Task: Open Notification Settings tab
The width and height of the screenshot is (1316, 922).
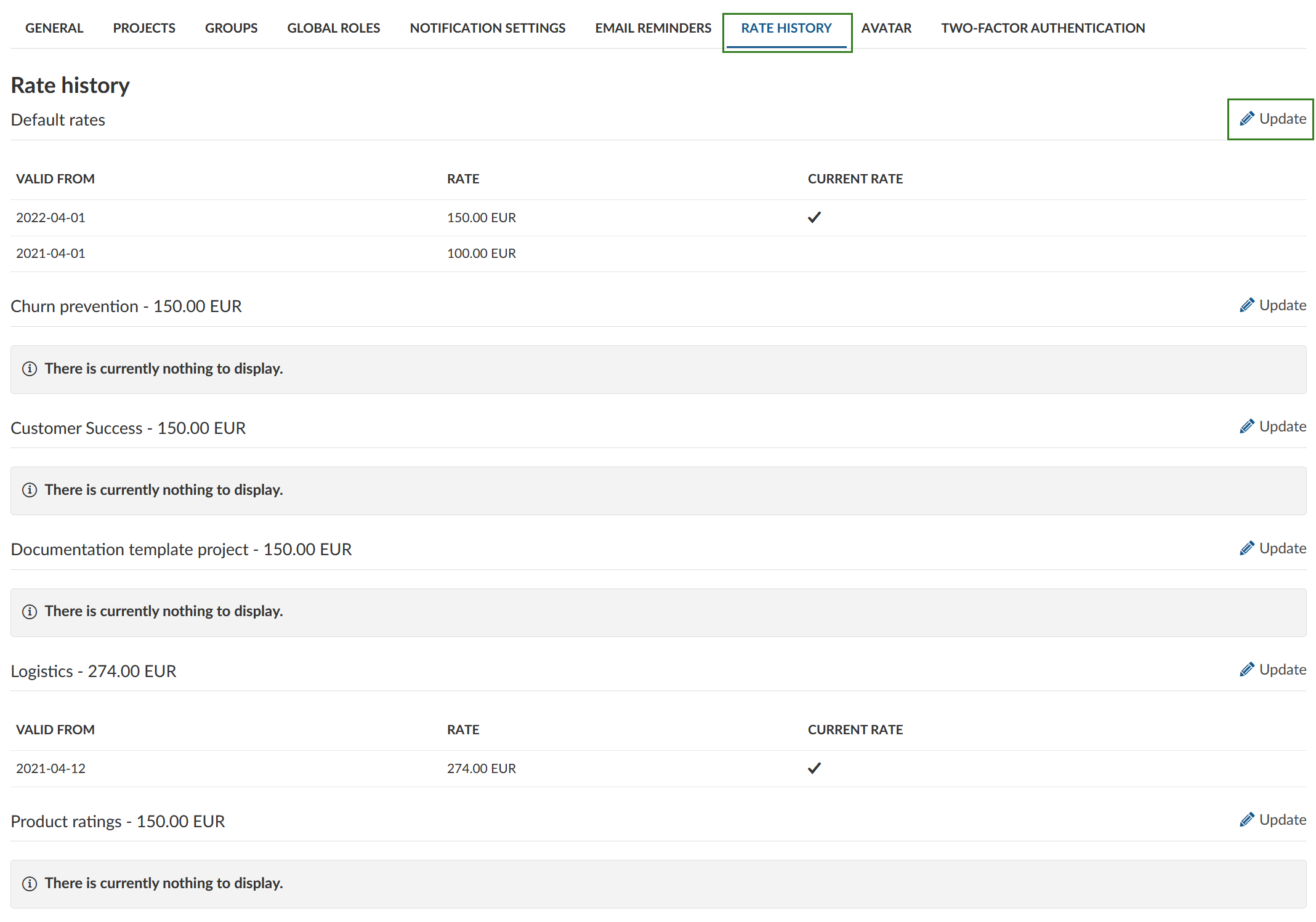Action: (x=487, y=28)
